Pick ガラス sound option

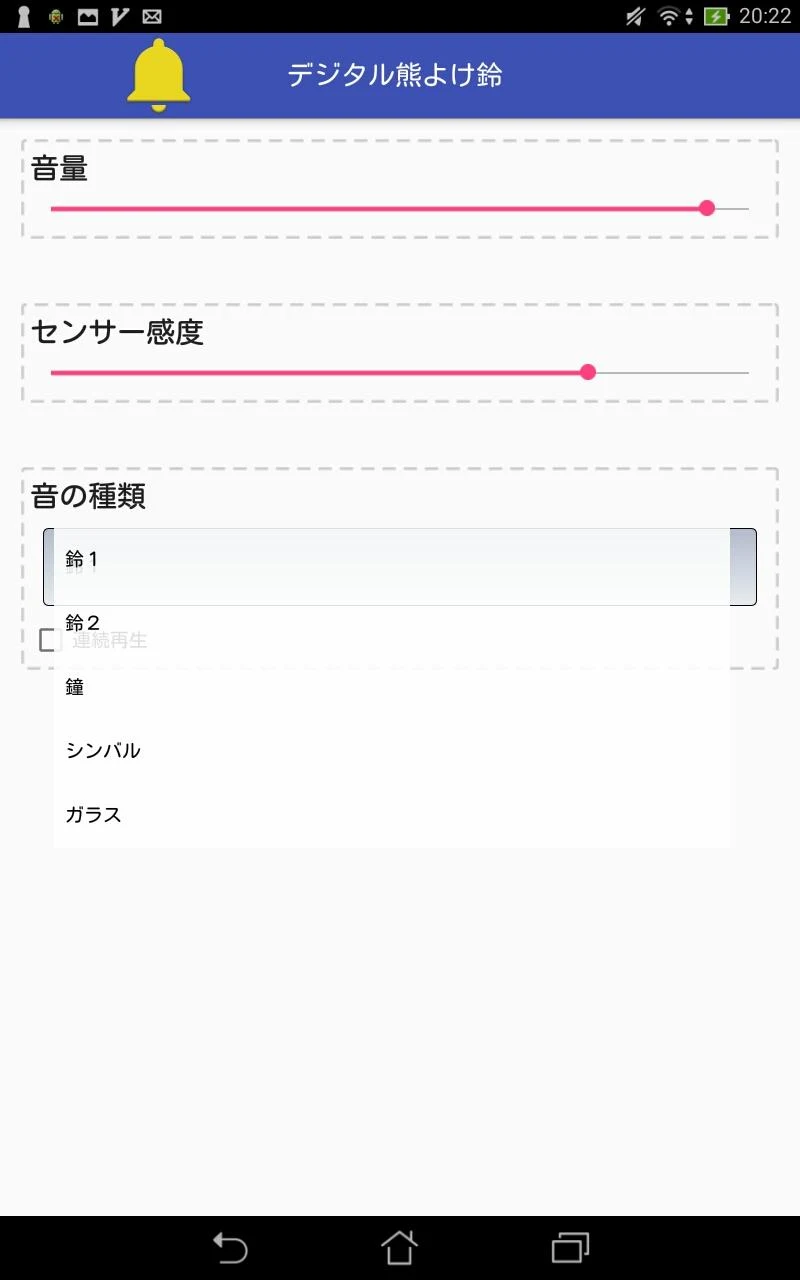[390, 815]
